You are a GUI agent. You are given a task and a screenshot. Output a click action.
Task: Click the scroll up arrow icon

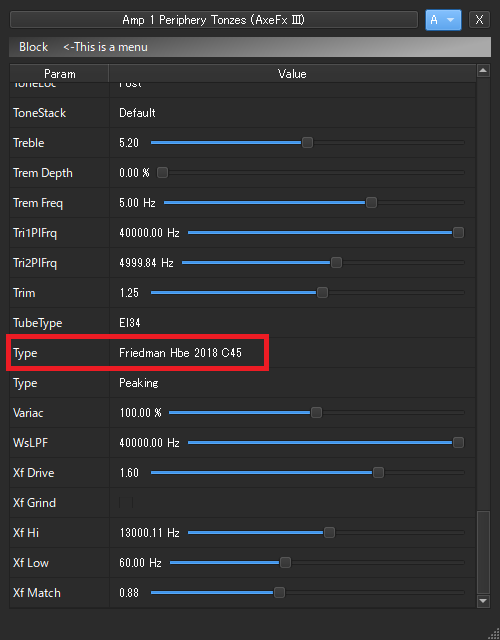click(x=483, y=71)
